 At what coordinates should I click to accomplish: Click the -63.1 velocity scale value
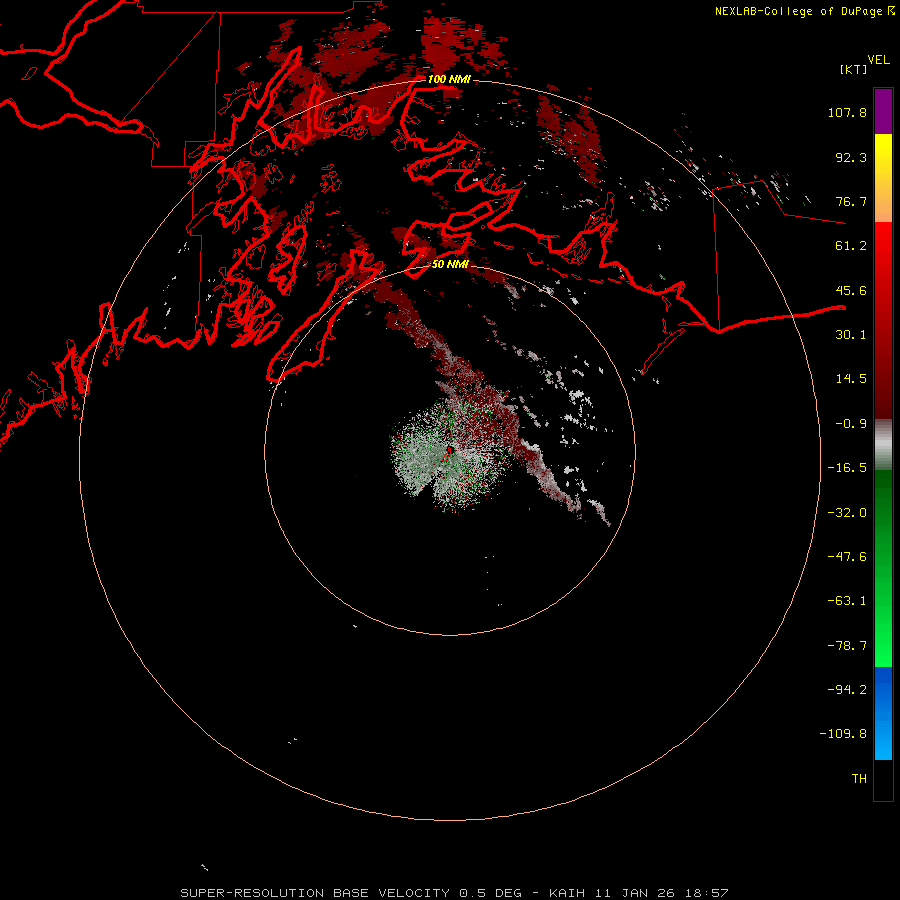(x=847, y=601)
